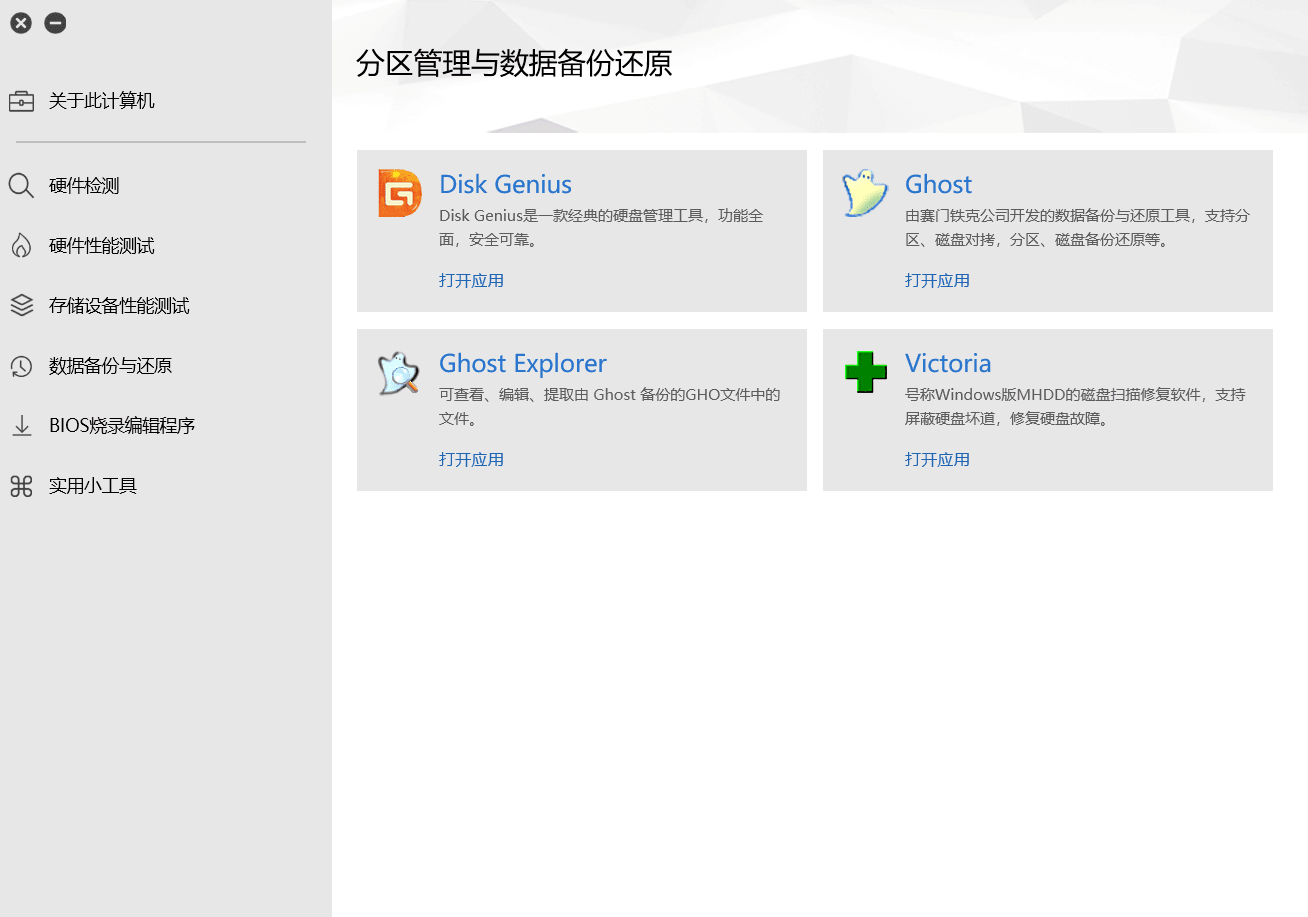Click the Ghost description mentioning 赛门铁克
Image resolution: width=1308 pixels, height=917 pixels.
1077,228
